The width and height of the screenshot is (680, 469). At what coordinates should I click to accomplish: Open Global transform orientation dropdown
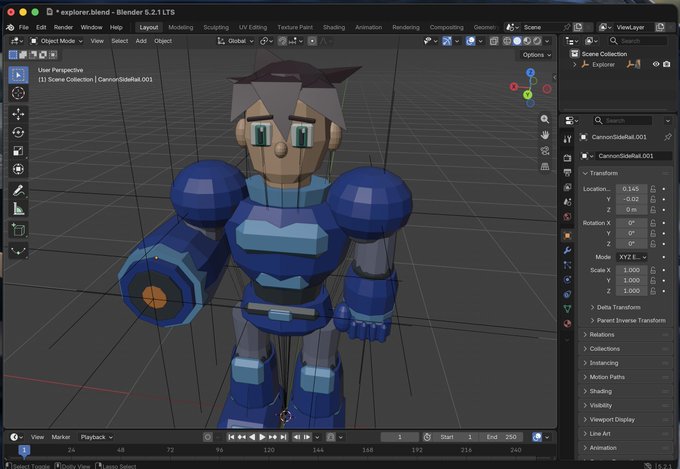pyautogui.click(x=235, y=41)
